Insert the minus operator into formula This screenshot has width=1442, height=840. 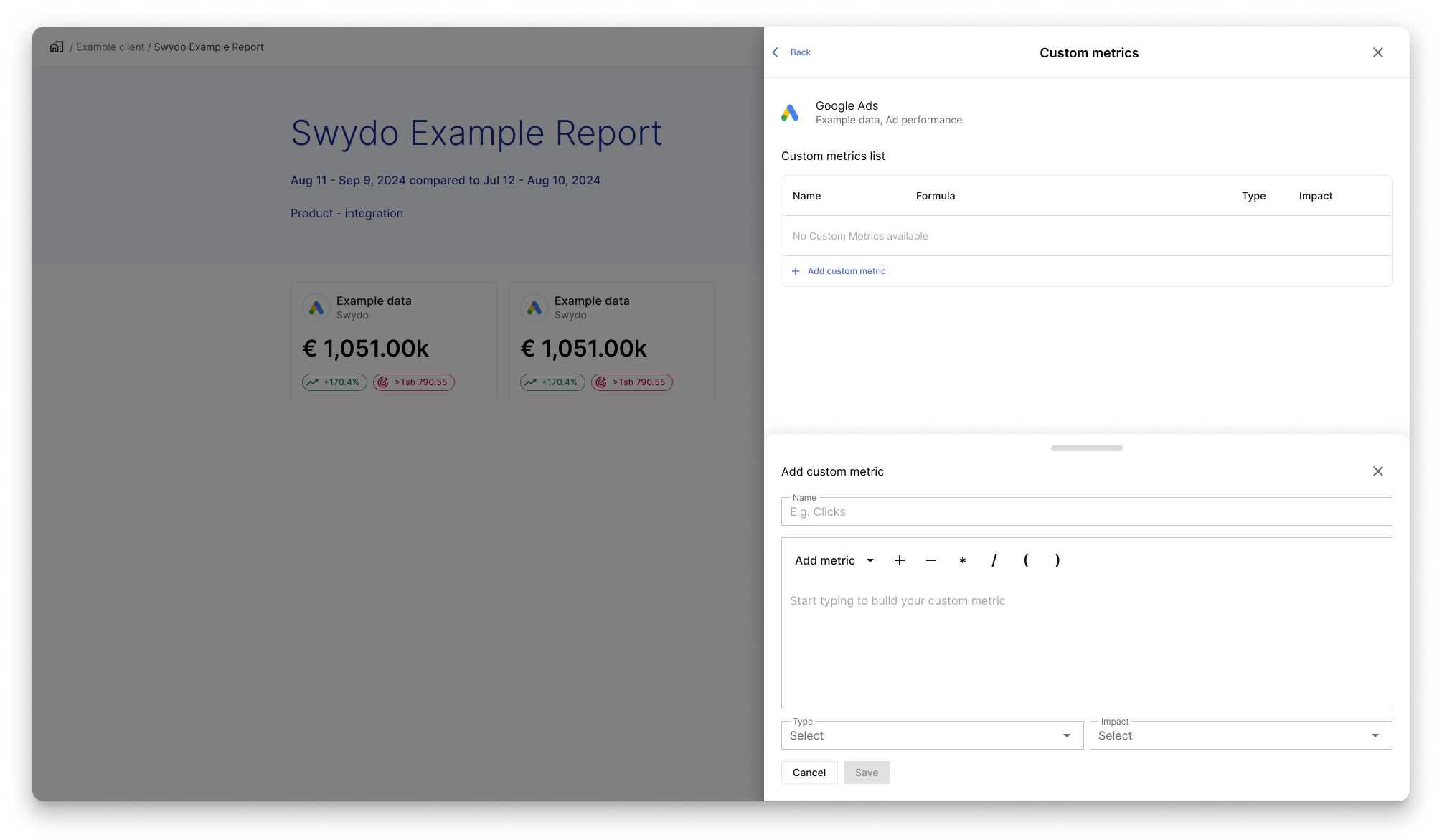click(x=931, y=560)
